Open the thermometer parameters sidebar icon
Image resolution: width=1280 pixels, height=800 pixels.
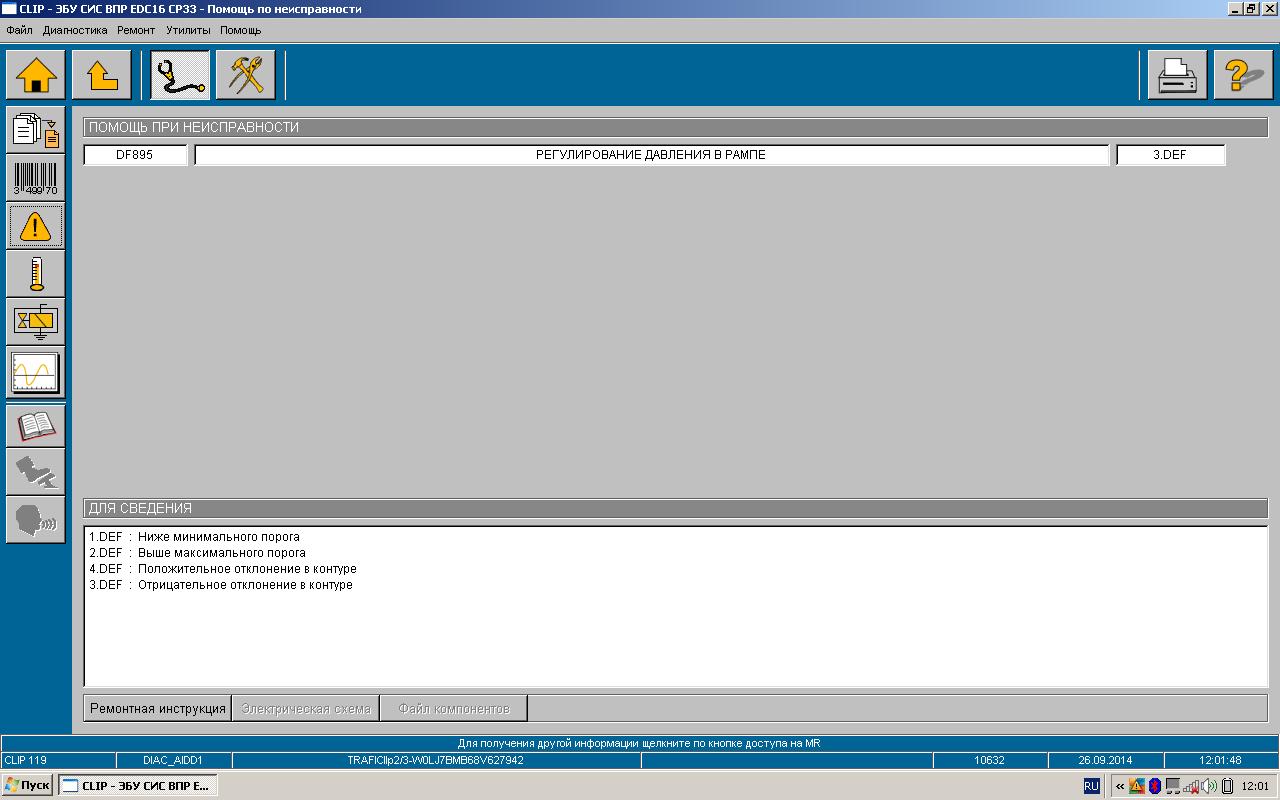tap(36, 274)
